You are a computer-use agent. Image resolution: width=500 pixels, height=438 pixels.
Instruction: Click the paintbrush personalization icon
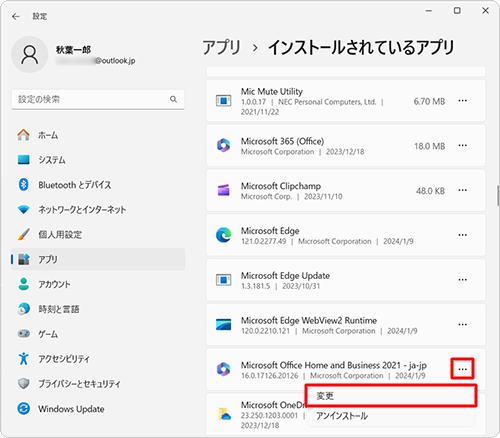(x=23, y=234)
